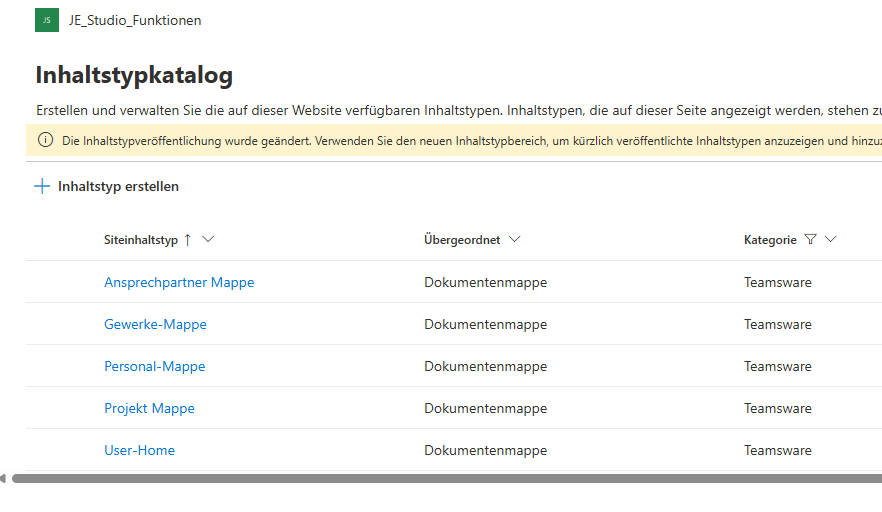The width and height of the screenshot is (882, 512).
Task: Click the sort arrow beside Siteinhaltstyp
Action: tap(187, 240)
